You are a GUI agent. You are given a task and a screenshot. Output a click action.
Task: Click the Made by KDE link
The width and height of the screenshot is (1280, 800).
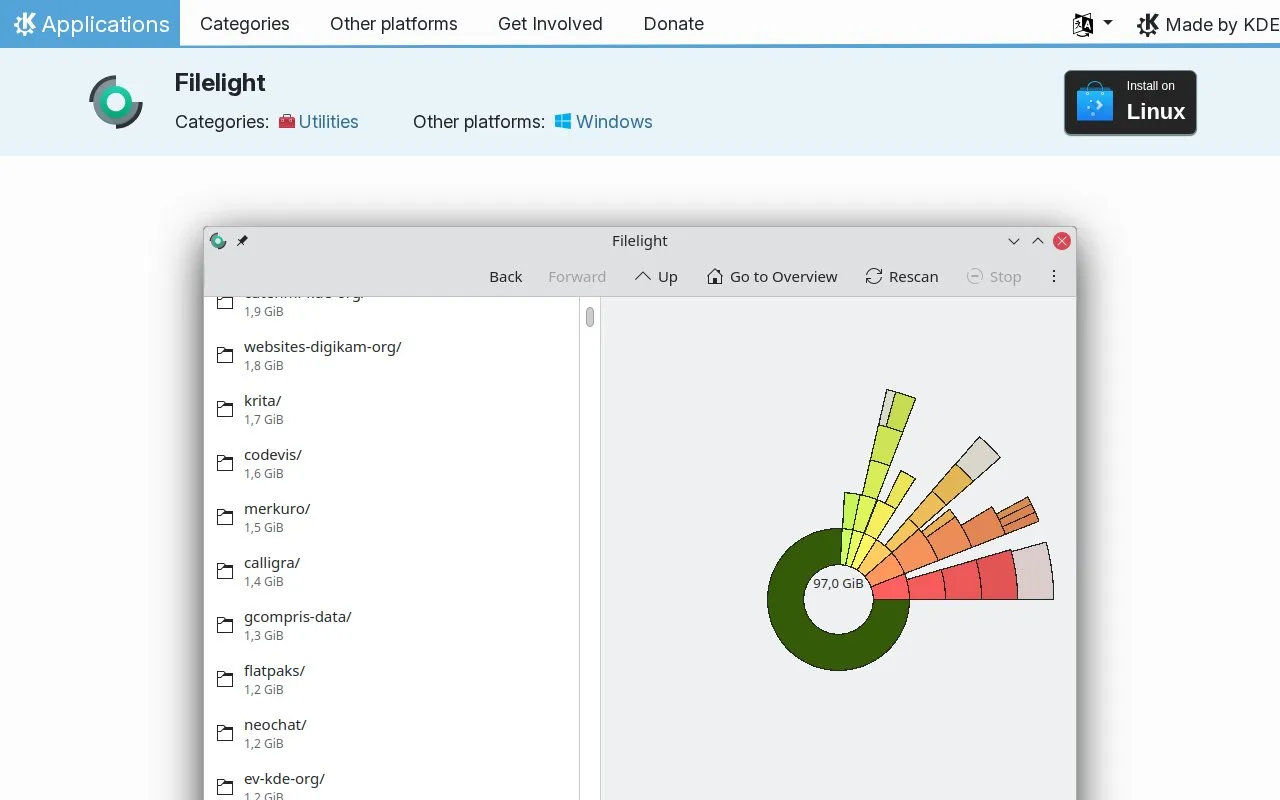[x=1208, y=25]
